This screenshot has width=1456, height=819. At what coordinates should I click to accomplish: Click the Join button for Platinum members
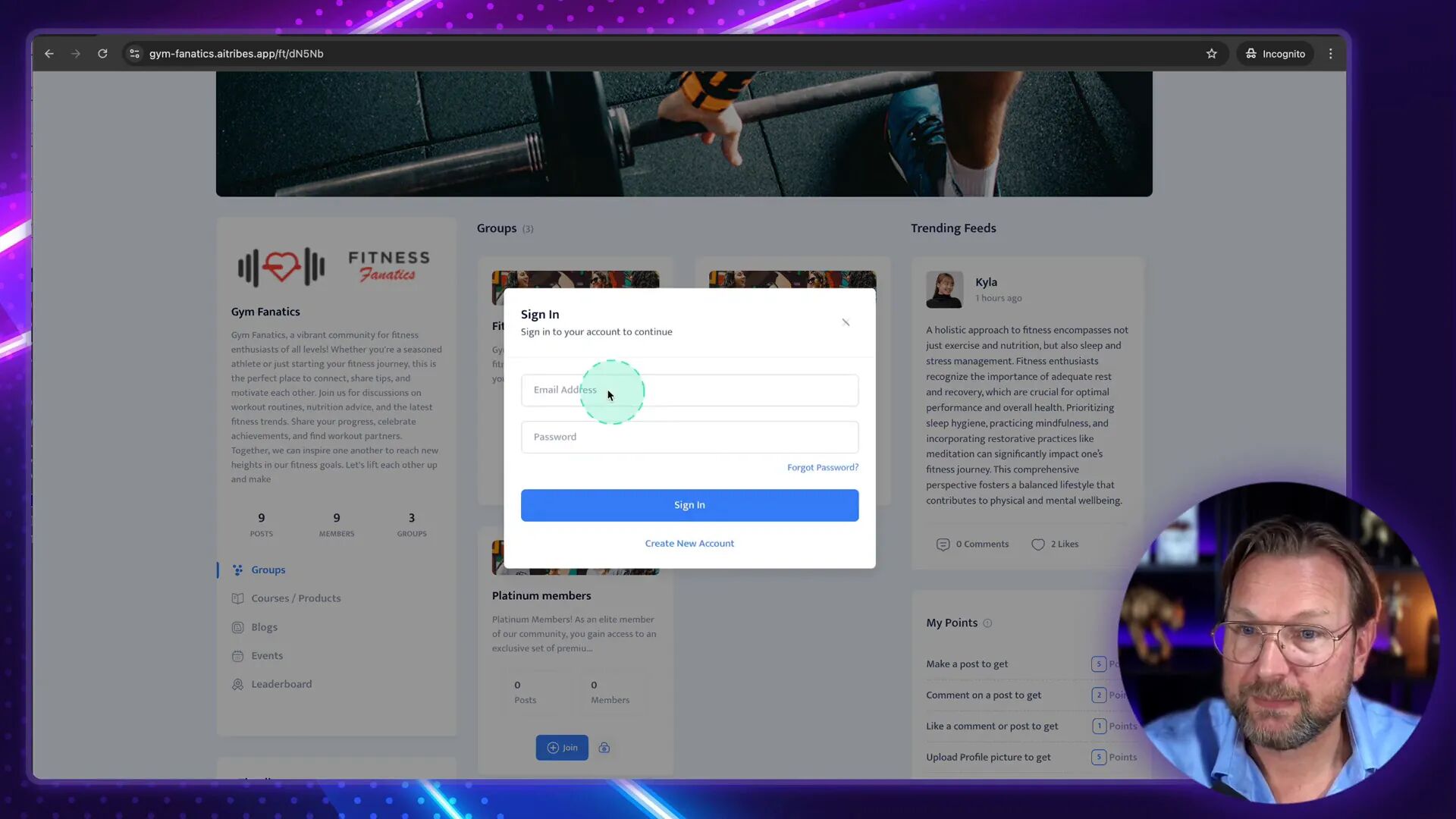[x=562, y=747]
